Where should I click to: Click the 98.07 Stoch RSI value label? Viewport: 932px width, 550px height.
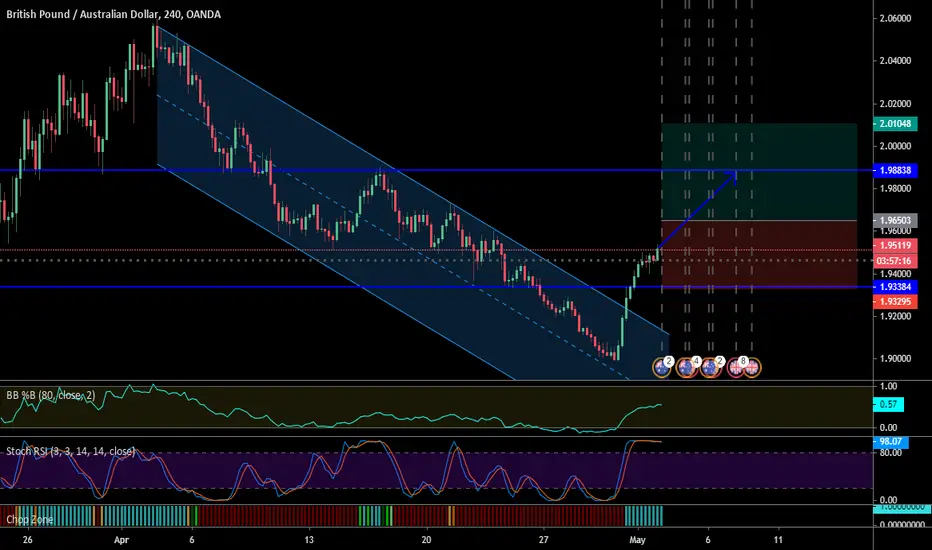click(890, 442)
